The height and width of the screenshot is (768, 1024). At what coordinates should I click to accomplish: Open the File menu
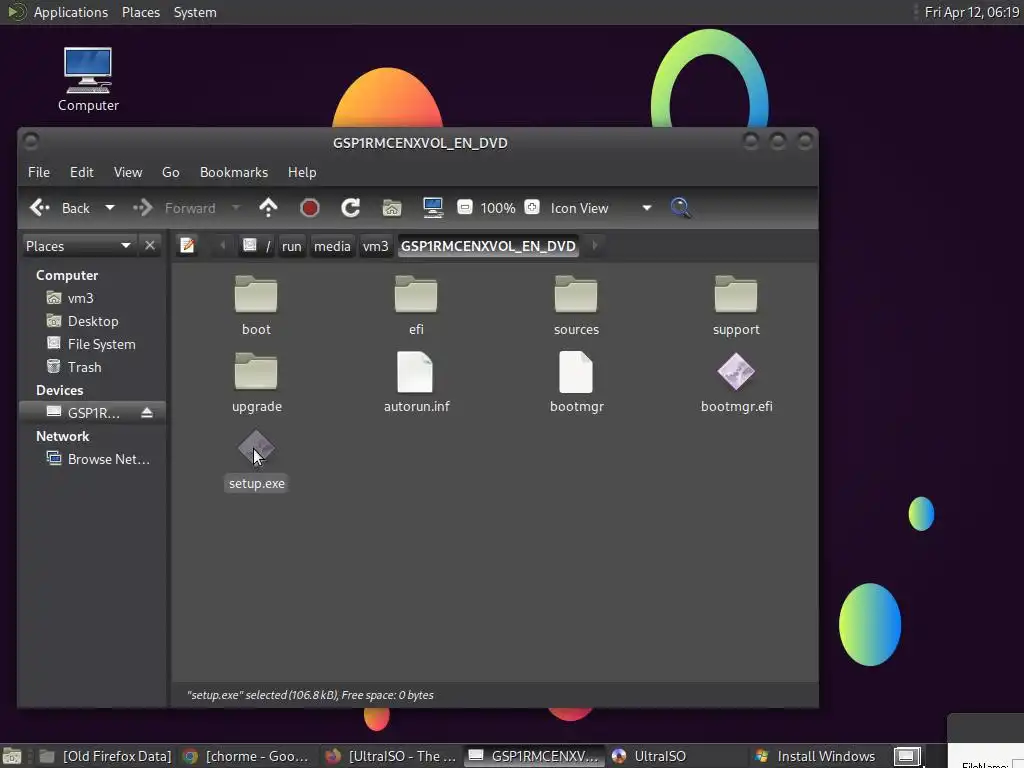pyautogui.click(x=39, y=172)
